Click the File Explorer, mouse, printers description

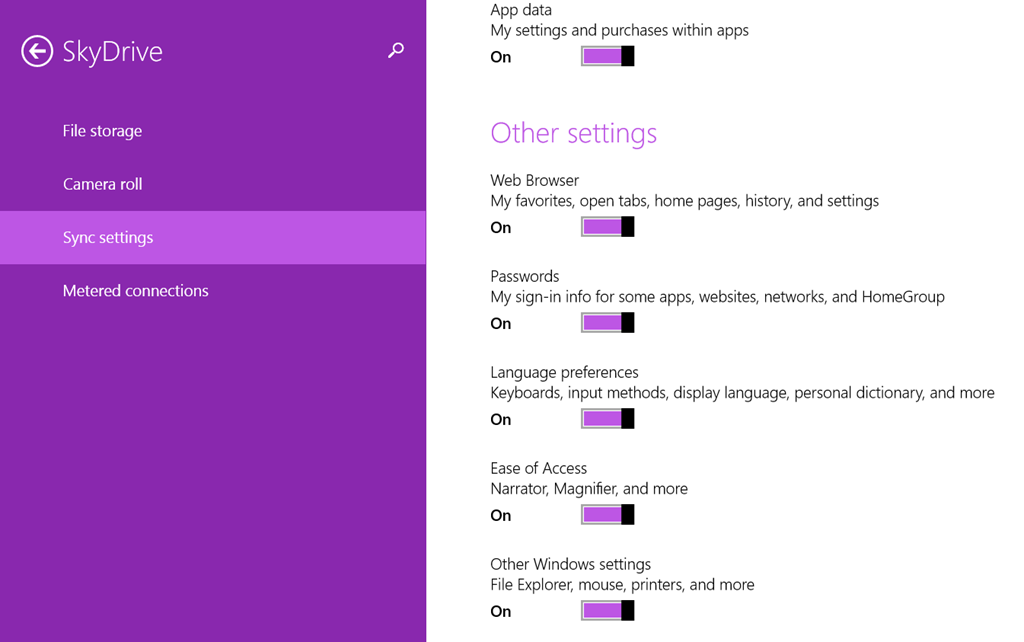(622, 585)
